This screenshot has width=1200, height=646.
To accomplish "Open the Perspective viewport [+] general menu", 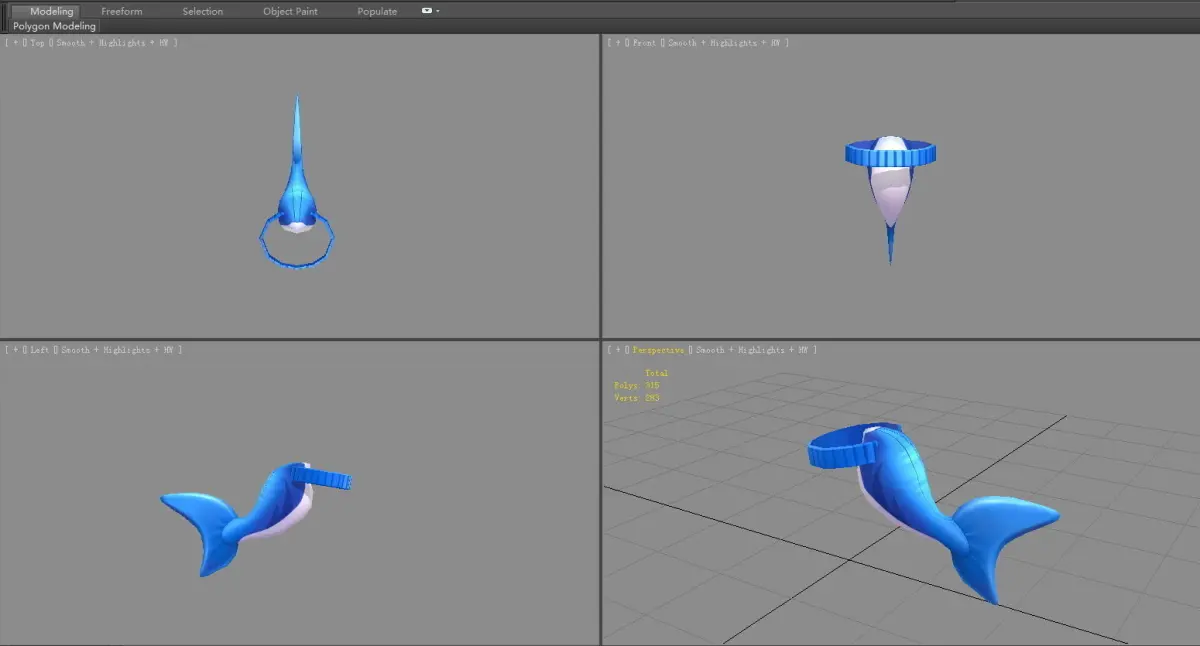I will [x=619, y=350].
